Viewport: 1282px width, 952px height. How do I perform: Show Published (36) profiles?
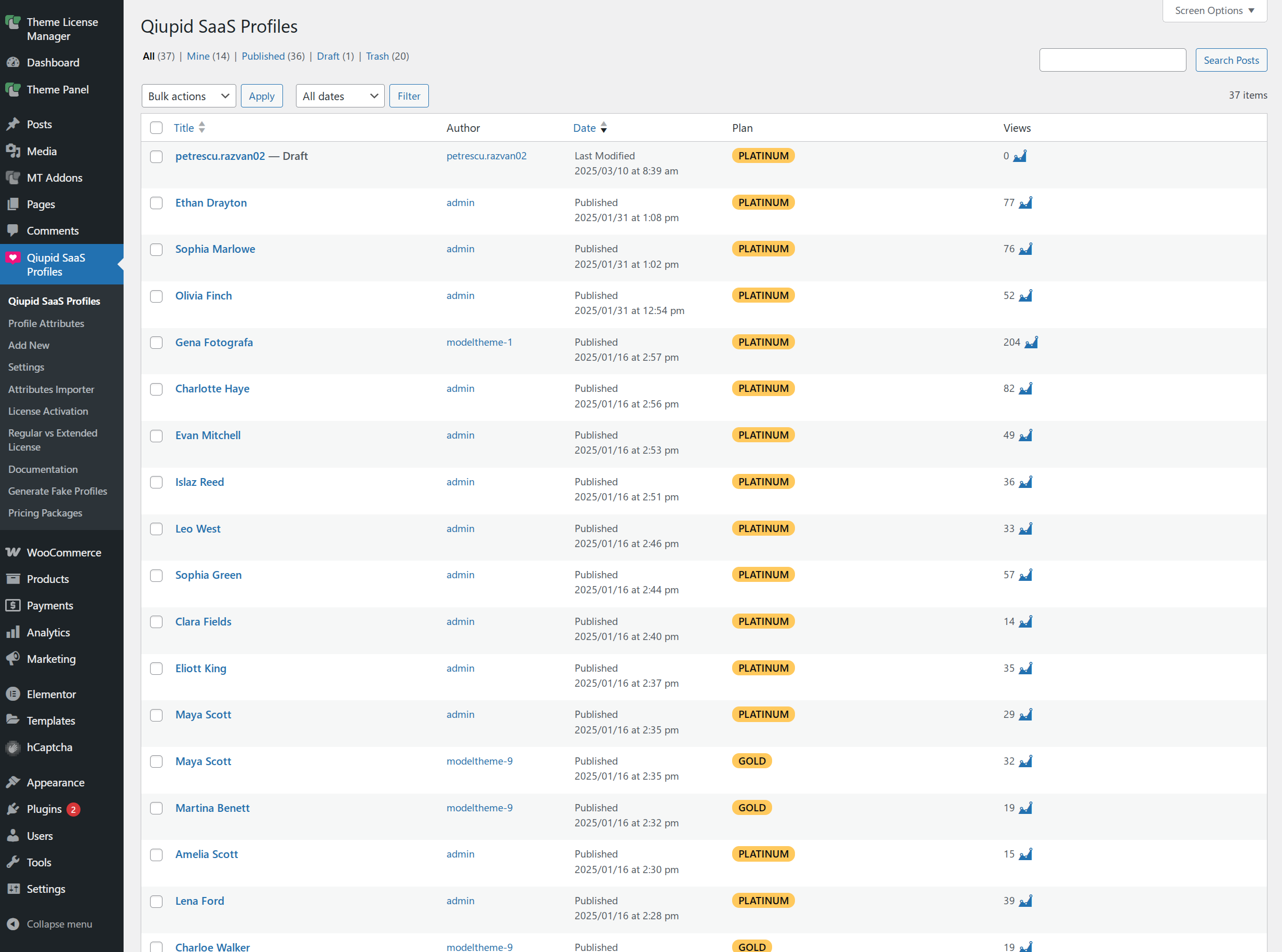click(x=273, y=56)
